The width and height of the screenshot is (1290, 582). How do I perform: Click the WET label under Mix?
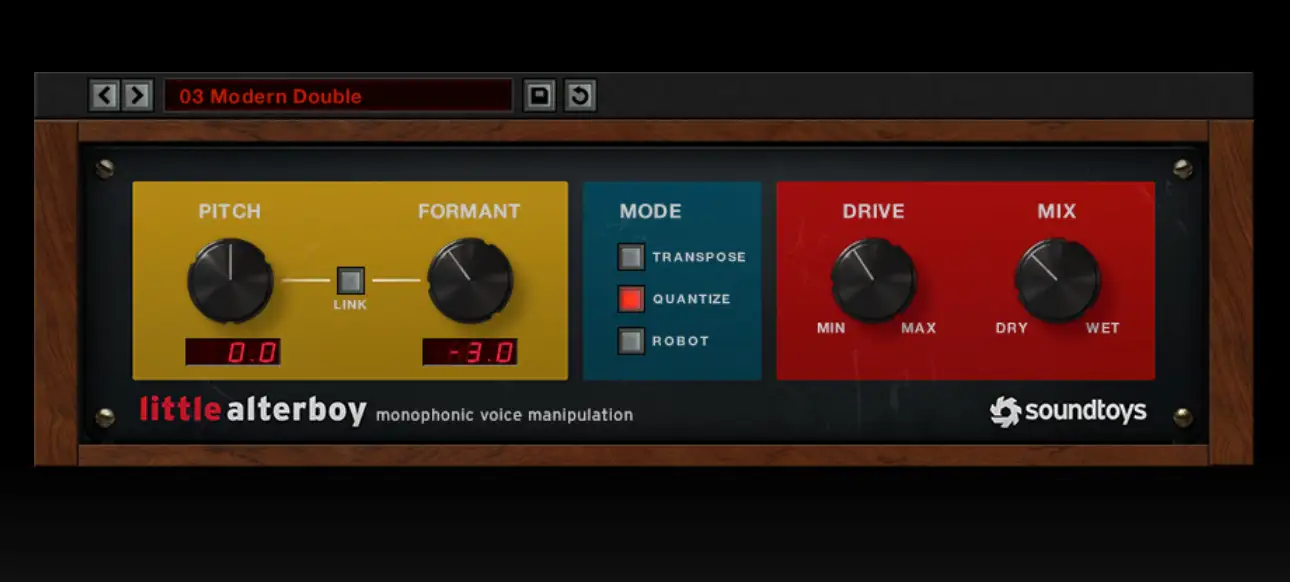tap(1102, 328)
